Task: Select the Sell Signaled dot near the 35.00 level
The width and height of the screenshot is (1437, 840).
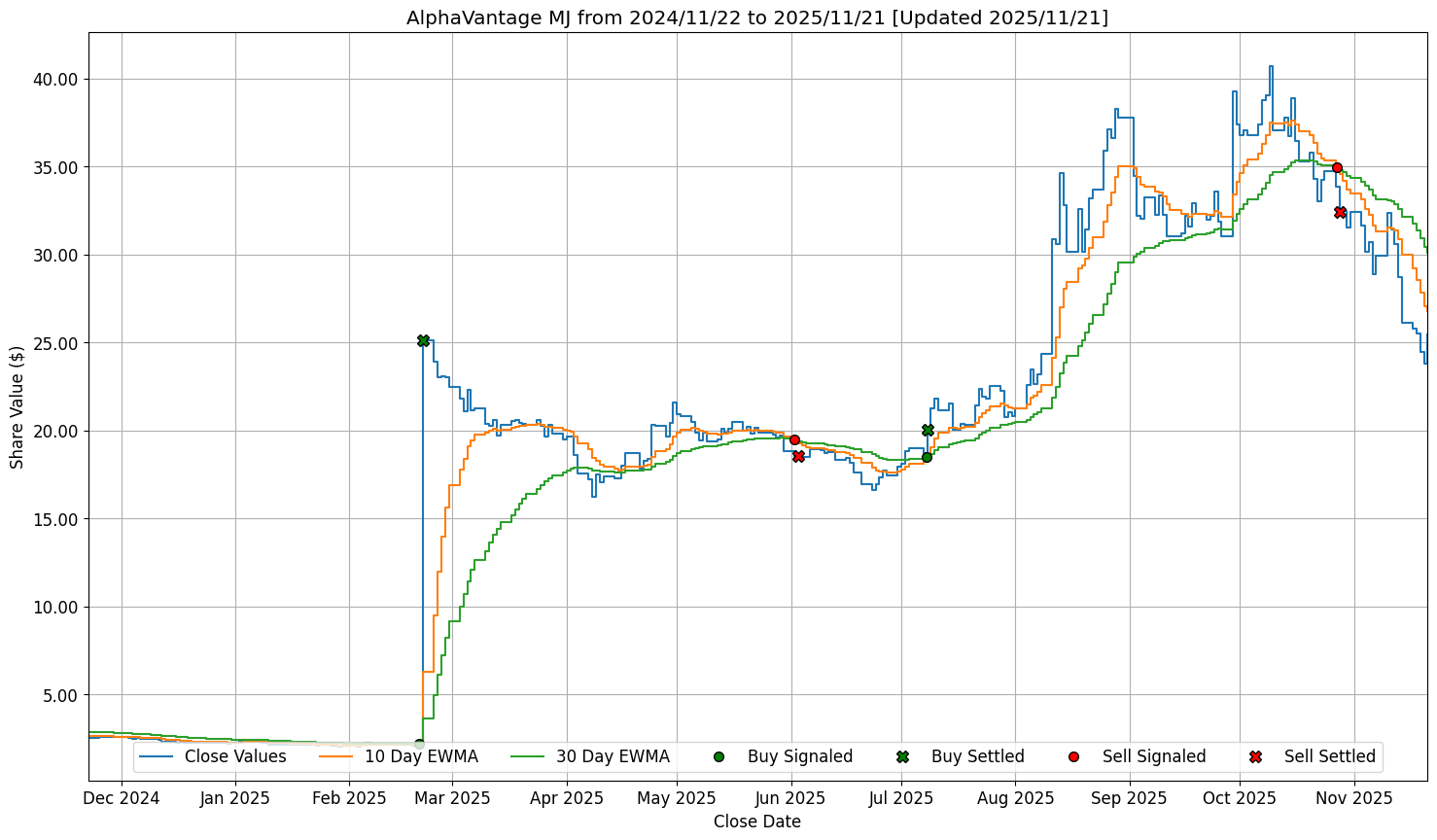Action: (x=1337, y=167)
